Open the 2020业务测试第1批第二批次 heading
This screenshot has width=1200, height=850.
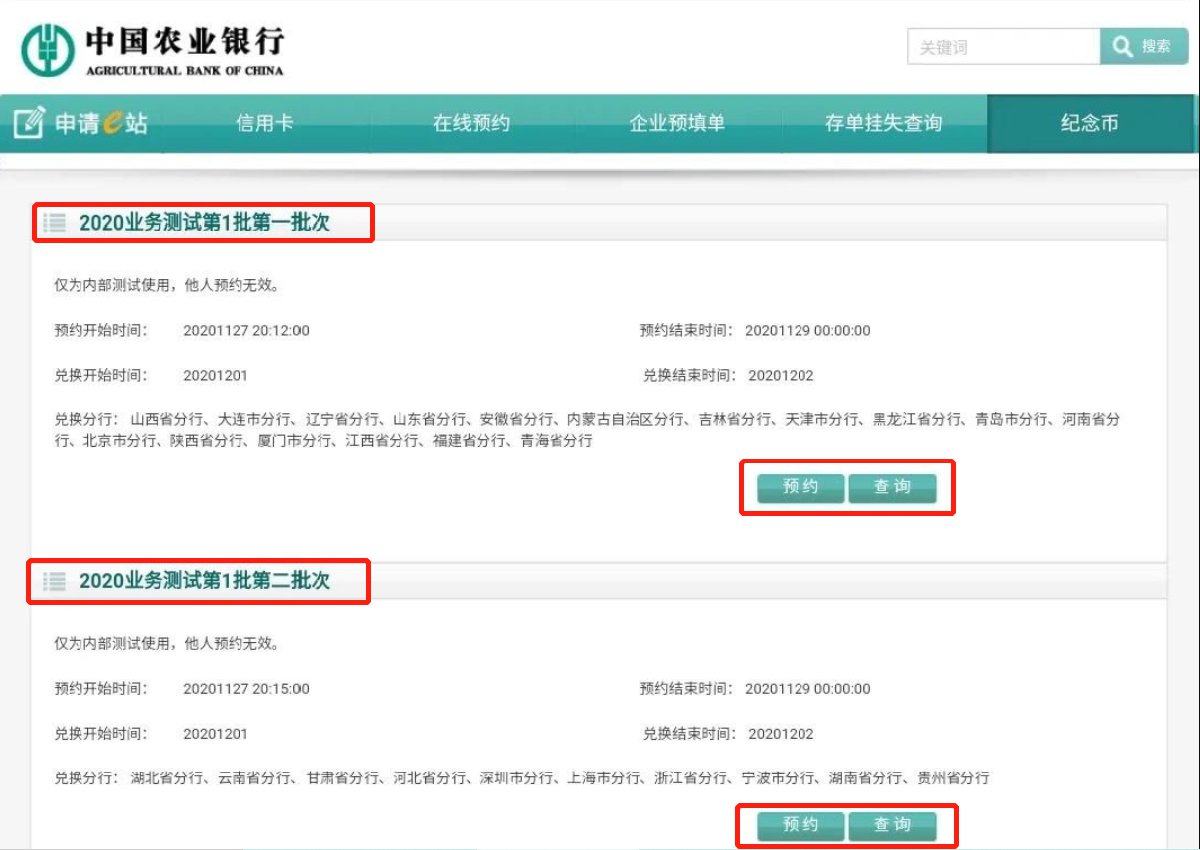pos(204,581)
